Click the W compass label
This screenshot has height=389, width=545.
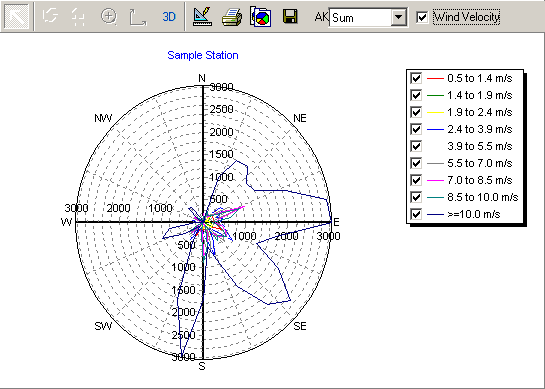pos(66,222)
